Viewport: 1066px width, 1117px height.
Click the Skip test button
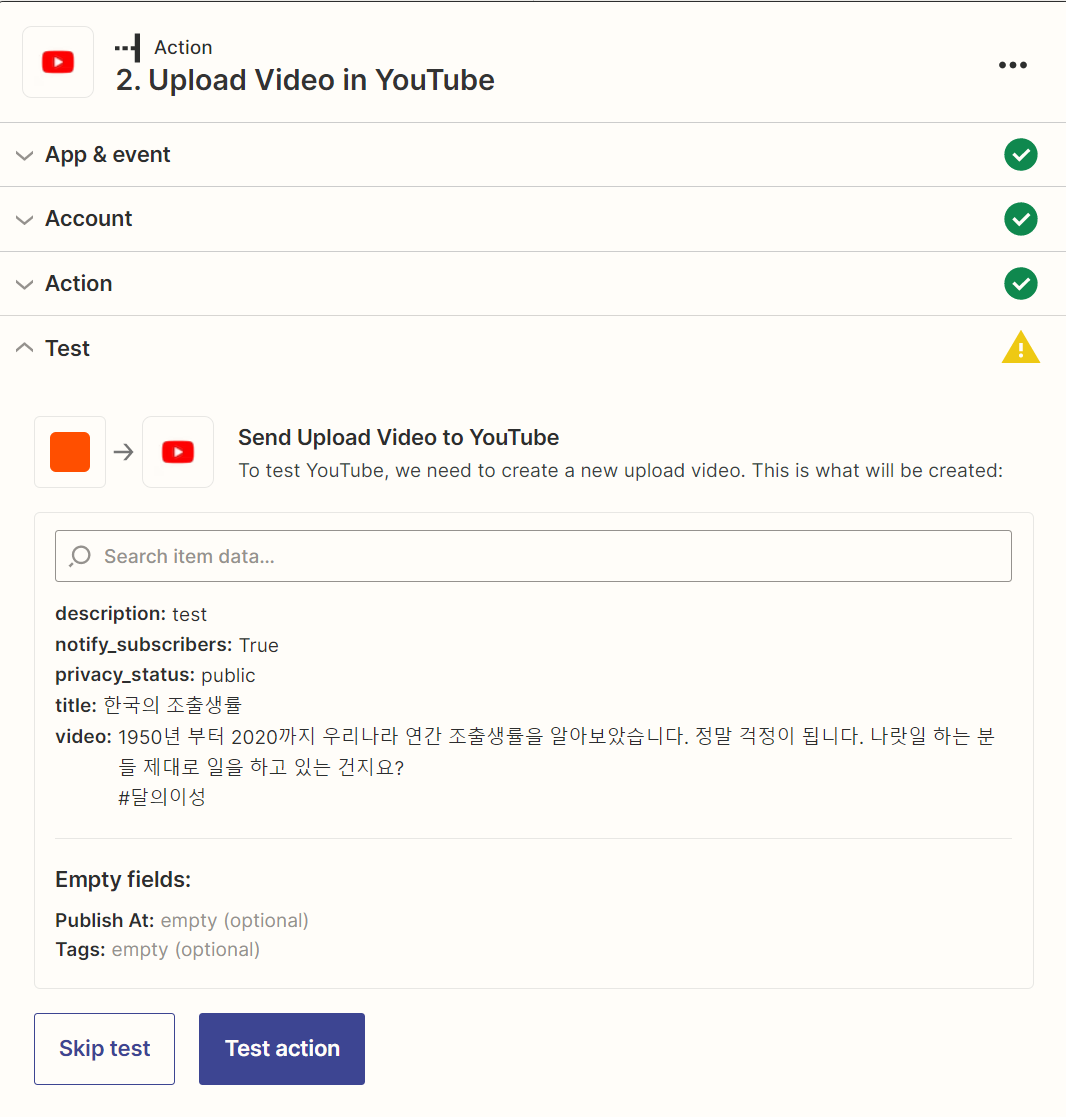104,1049
